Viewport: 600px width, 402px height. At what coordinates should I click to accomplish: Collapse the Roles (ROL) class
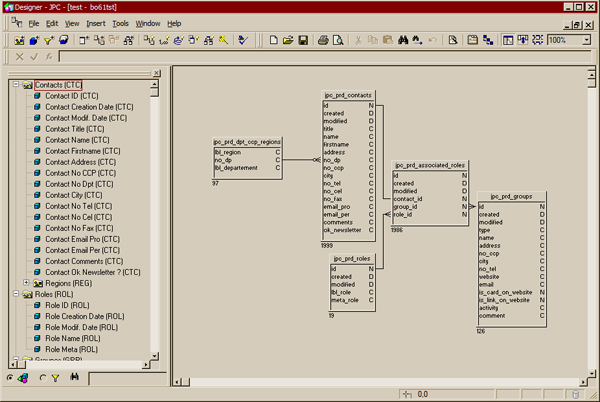[x=14, y=294]
